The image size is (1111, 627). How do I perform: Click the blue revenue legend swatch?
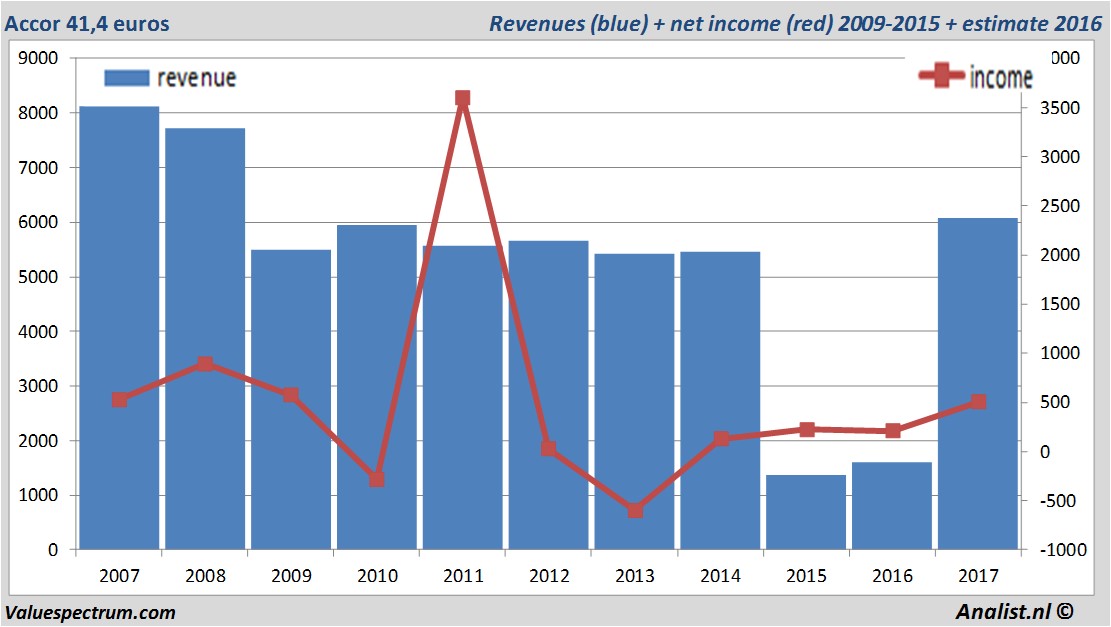tap(126, 77)
